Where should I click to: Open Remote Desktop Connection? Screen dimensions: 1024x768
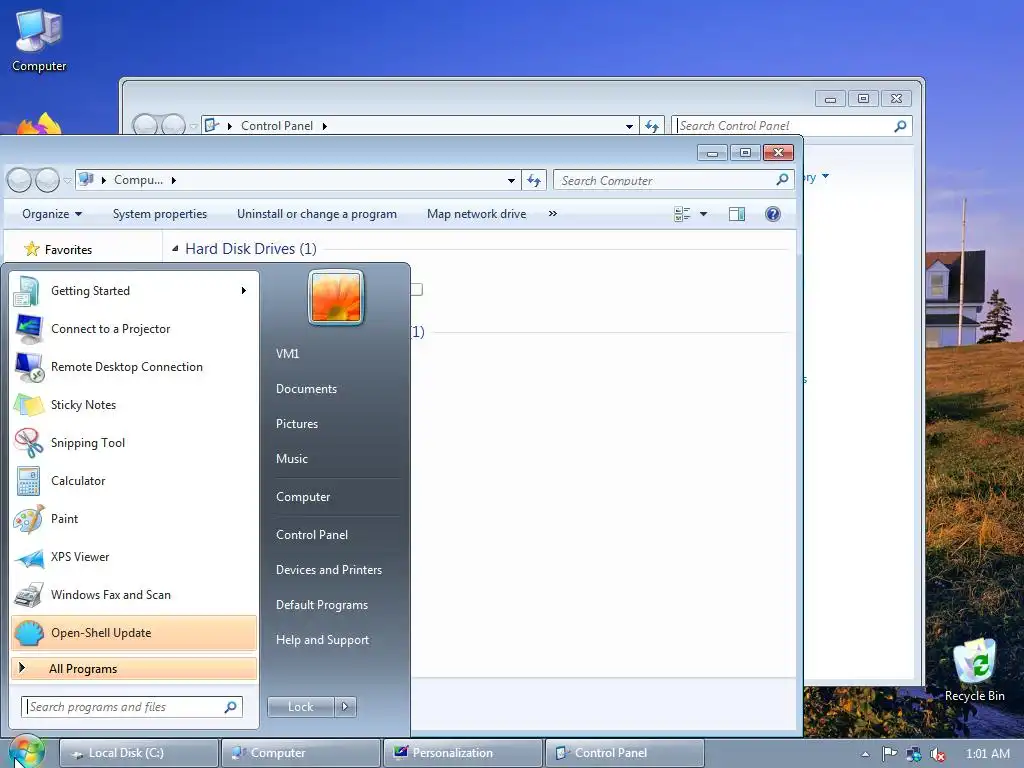click(x=134, y=367)
